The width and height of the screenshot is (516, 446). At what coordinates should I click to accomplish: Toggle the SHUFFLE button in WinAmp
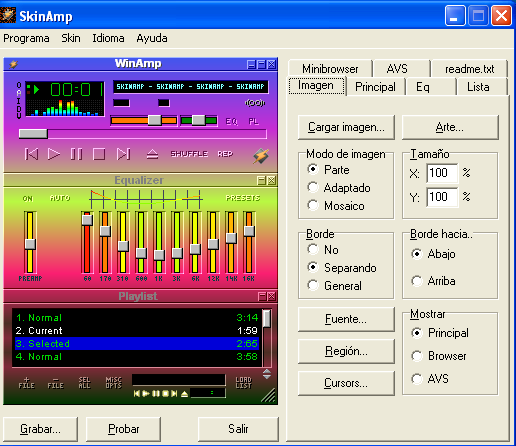[189, 154]
